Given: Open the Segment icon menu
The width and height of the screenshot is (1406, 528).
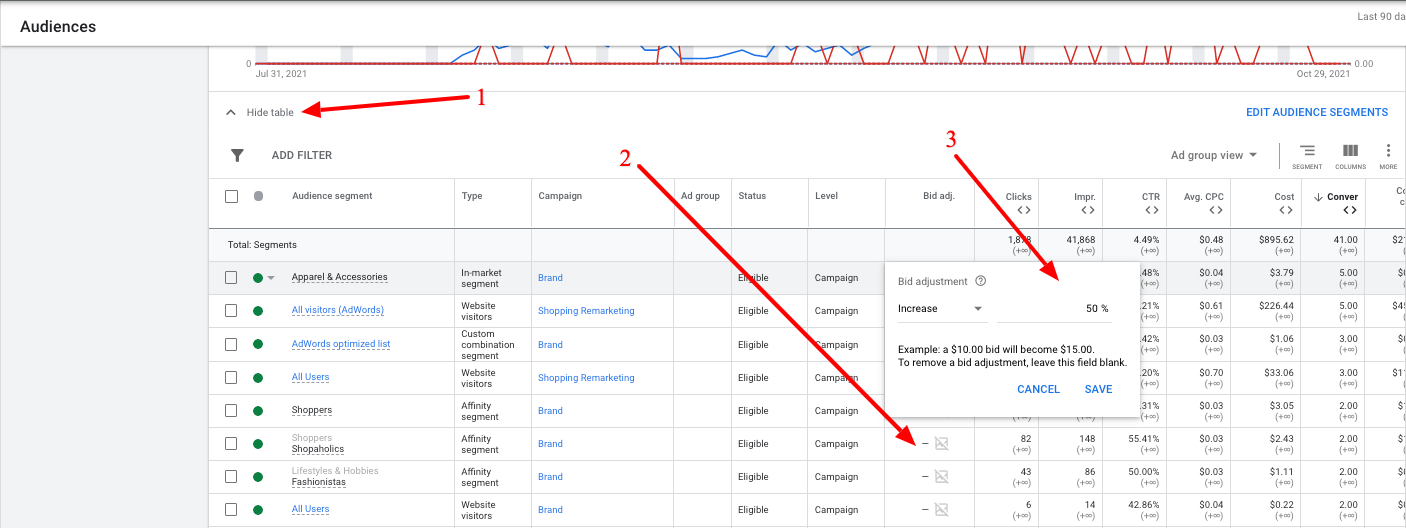Looking at the screenshot, I should tap(1307, 156).
